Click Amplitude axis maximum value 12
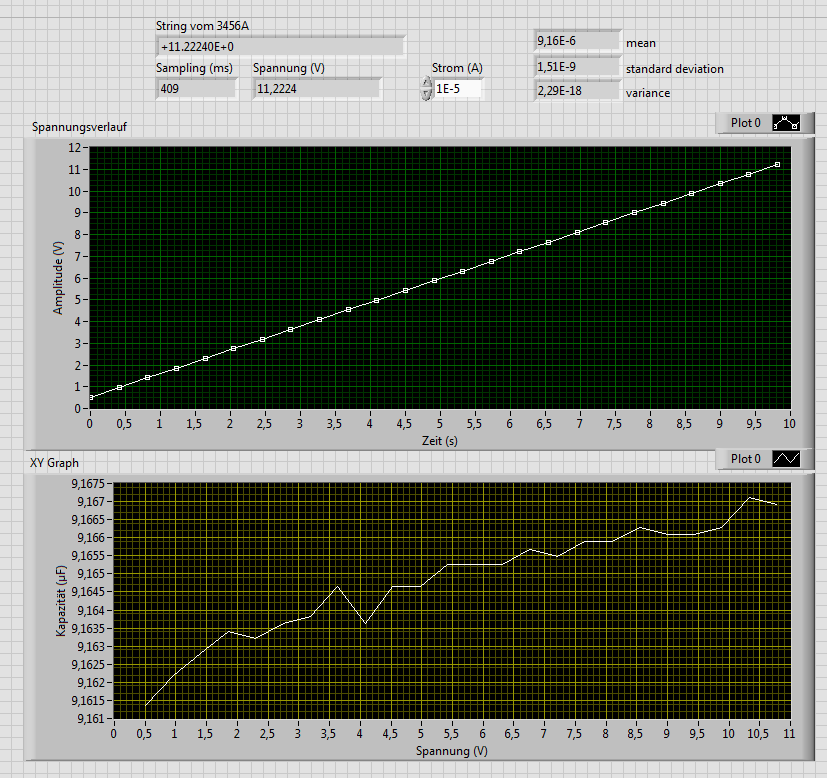Image resolution: width=827 pixels, height=778 pixels. coord(74,148)
